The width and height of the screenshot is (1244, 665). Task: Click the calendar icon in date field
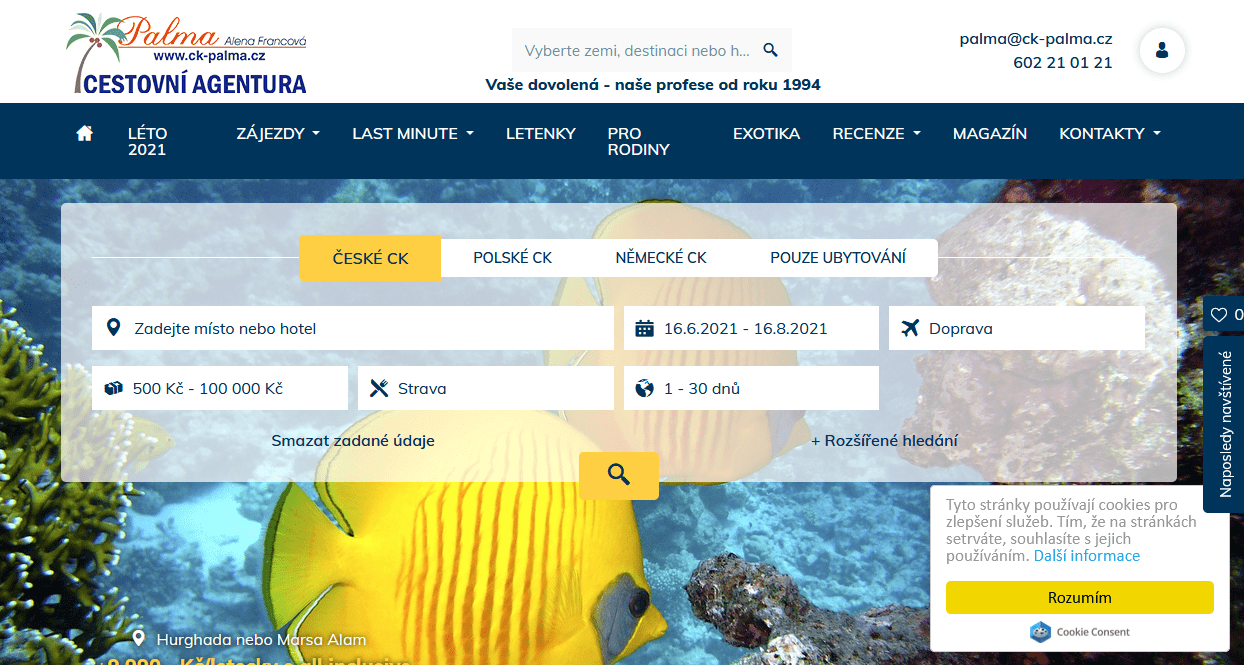point(645,328)
